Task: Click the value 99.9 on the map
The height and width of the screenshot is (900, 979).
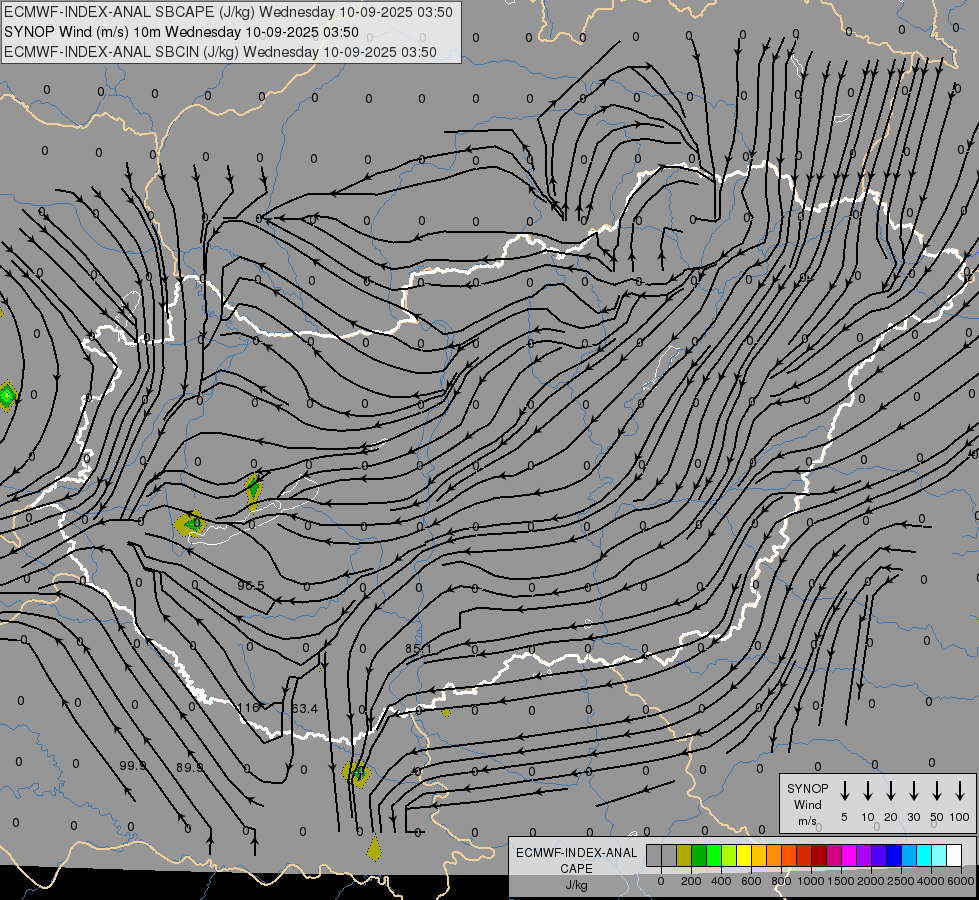Action: pyautogui.click(x=132, y=765)
